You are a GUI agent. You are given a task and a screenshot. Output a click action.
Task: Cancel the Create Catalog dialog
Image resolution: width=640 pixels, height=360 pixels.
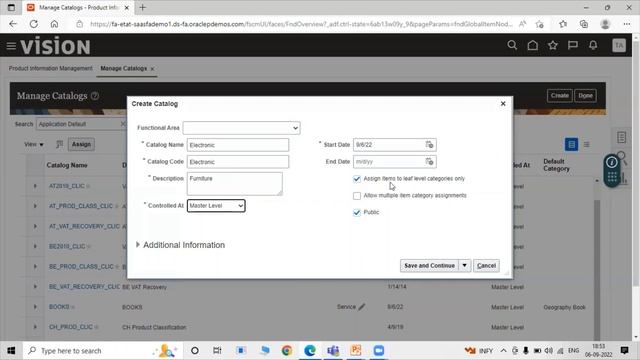pyautogui.click(x=486, y=265)
